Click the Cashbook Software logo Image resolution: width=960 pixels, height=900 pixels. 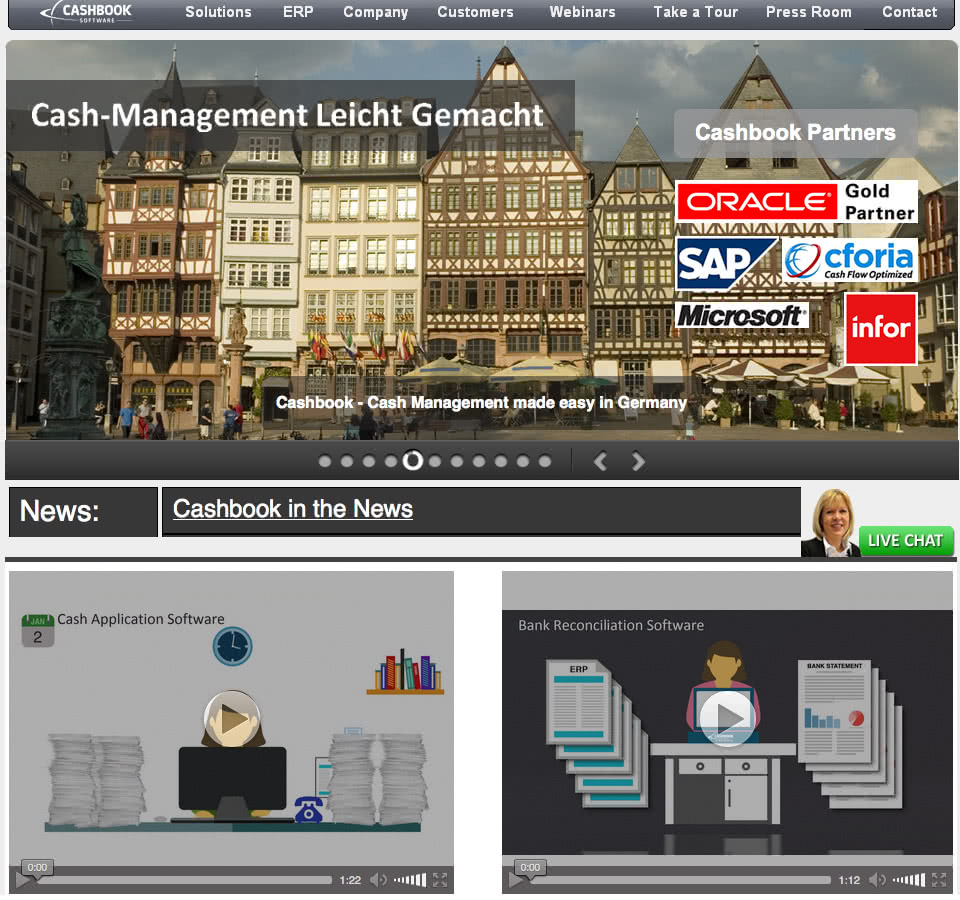pyautogui.click(x=86, y=13)
